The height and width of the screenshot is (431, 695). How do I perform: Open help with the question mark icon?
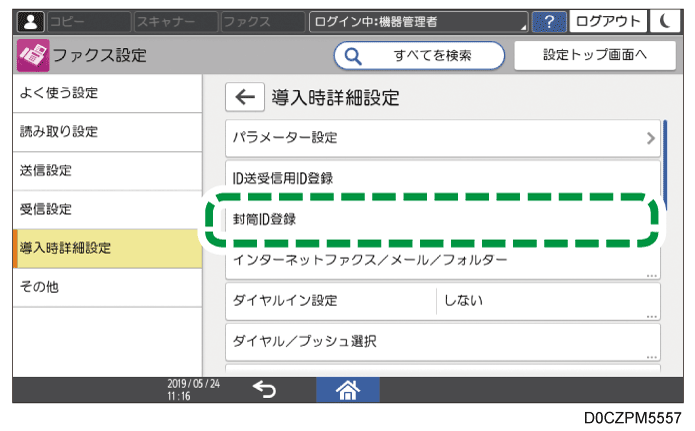tap(549, 21)
